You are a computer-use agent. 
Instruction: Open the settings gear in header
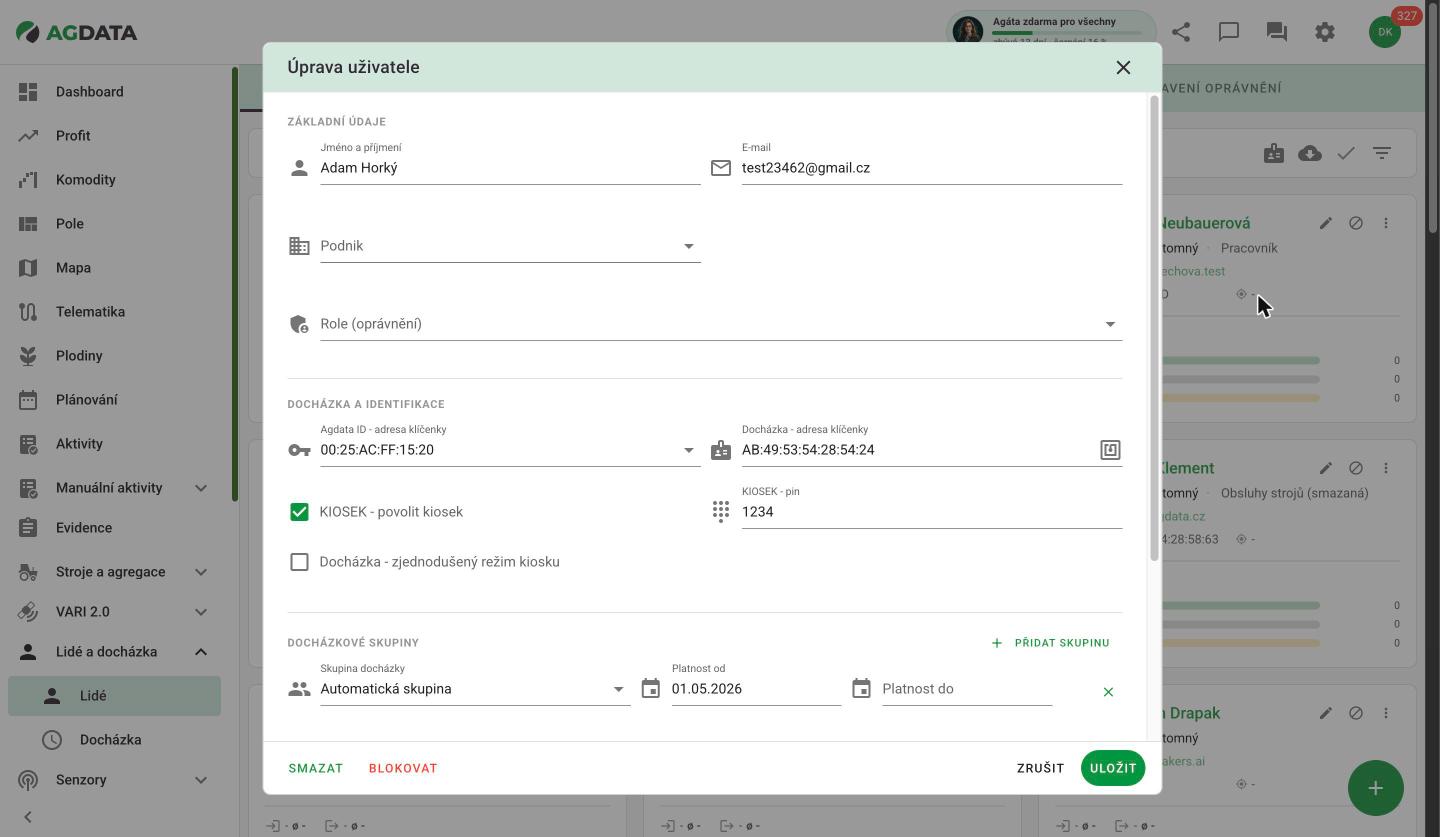(1325, 32)
